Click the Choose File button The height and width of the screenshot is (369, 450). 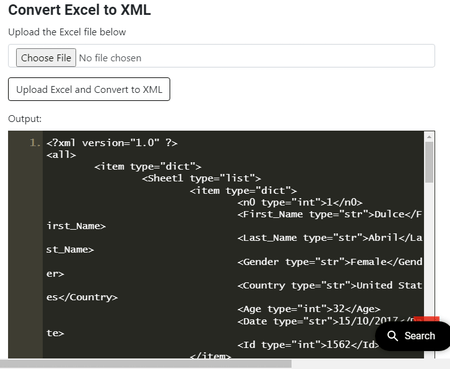coord(46,58)
